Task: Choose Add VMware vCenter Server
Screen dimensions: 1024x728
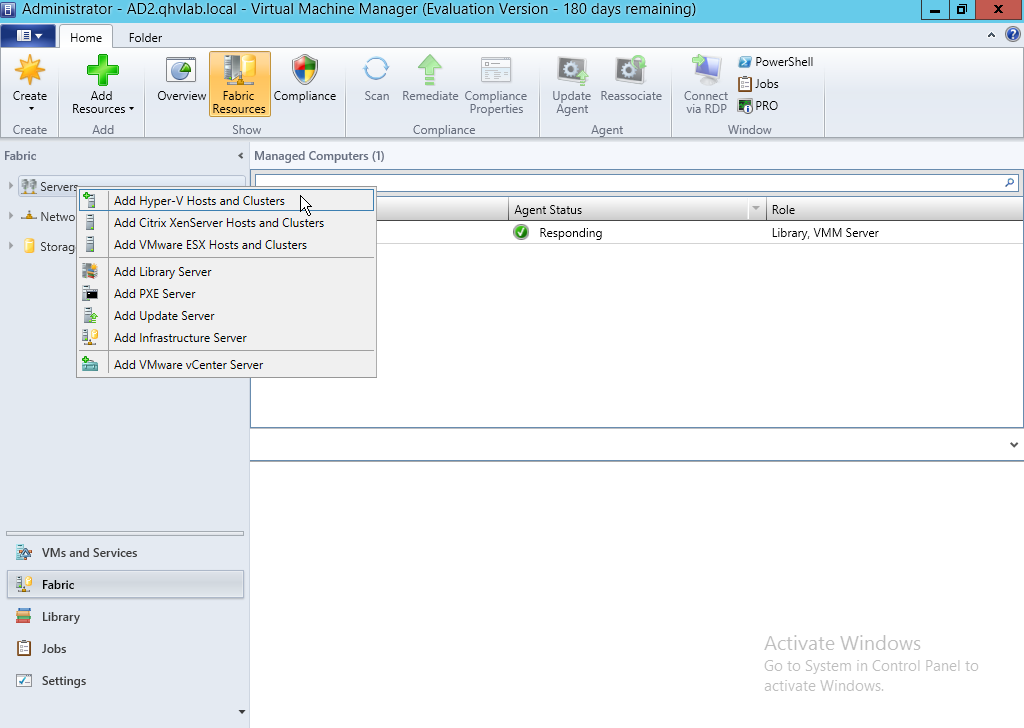Action: (188, 365)
